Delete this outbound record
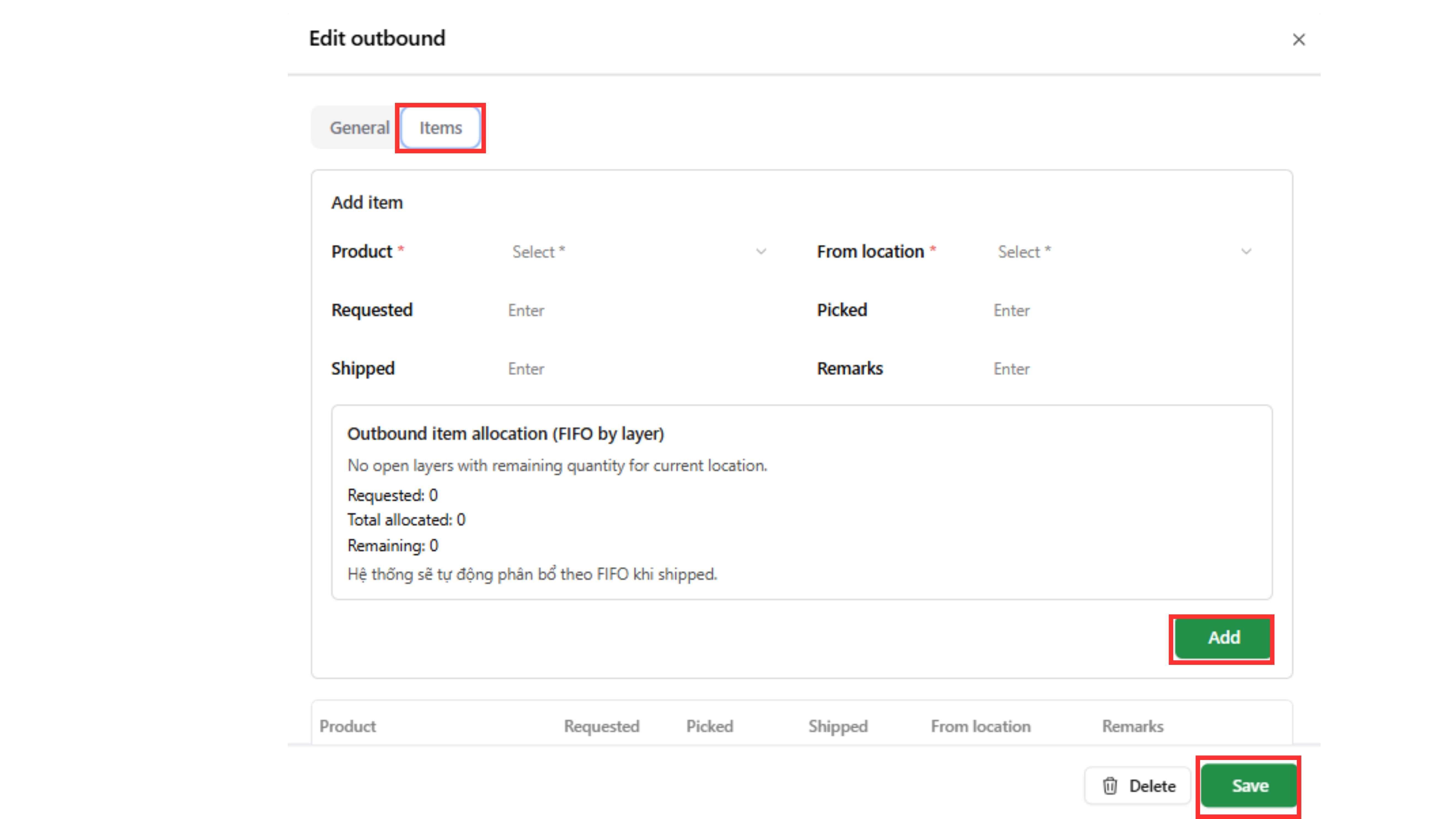The image size is (1456, 819). point(1138,786)
